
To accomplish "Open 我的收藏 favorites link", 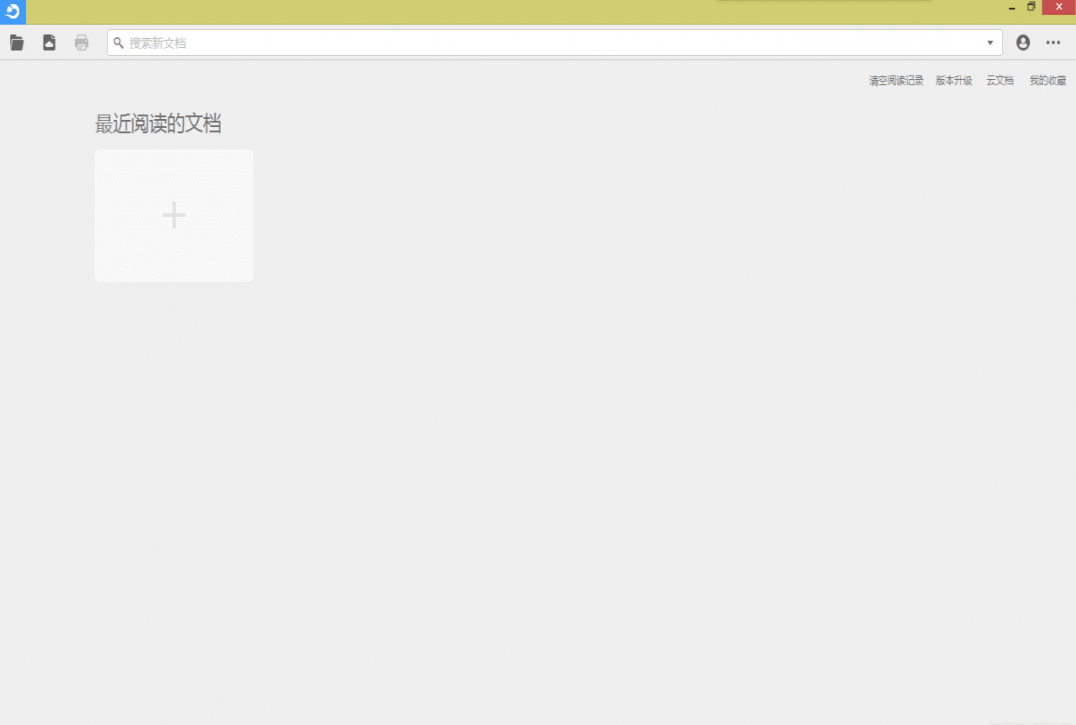I will coord(1047,81).
